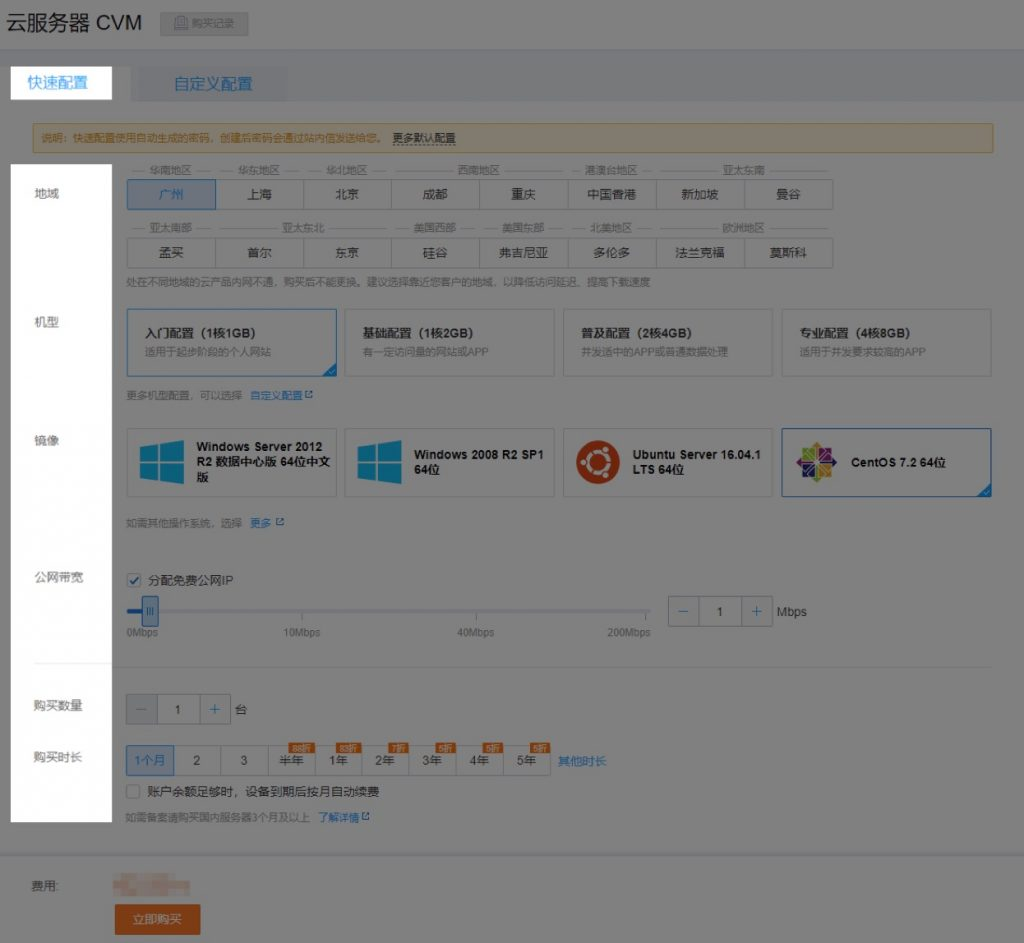The width and height of the screenshot is (1024, 943).
Task: Open the 购买记录 button
Action: click(204, 24)
